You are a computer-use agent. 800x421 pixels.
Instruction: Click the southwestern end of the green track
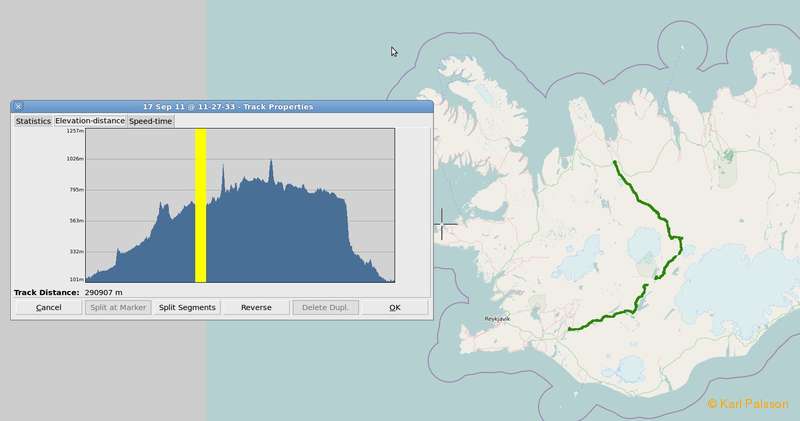[568, 329]
